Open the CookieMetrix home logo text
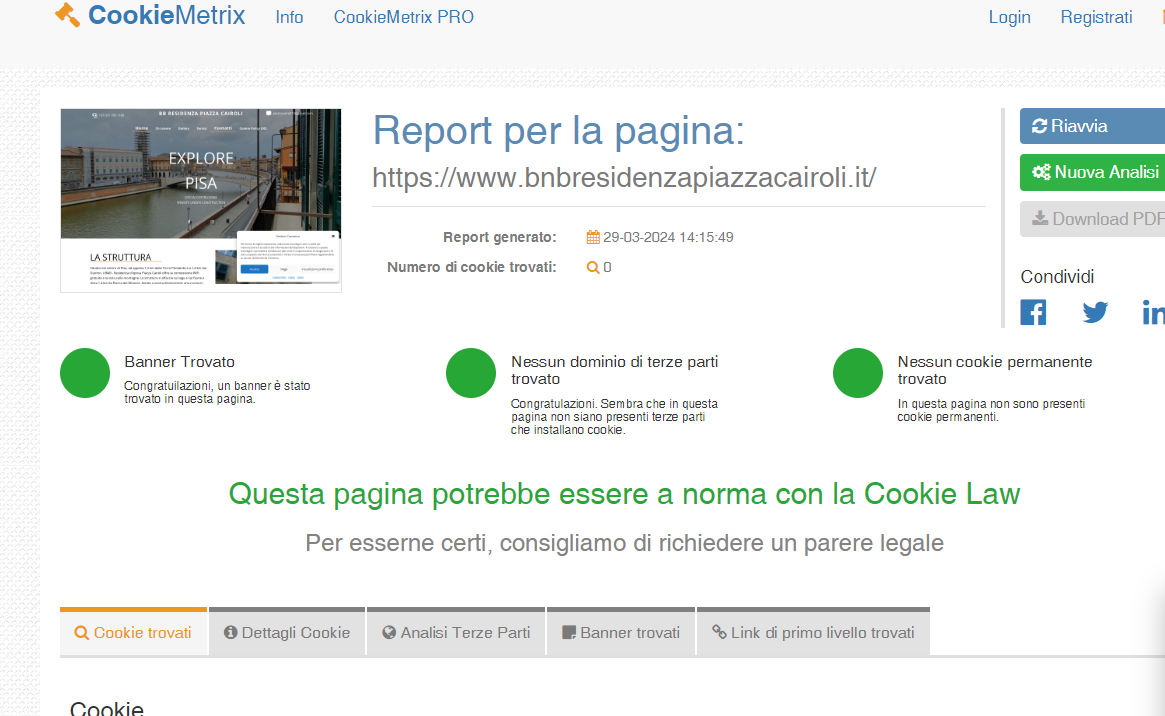Screen dimensions: 1165x716 pyautogui.click(x=166, y=15)
